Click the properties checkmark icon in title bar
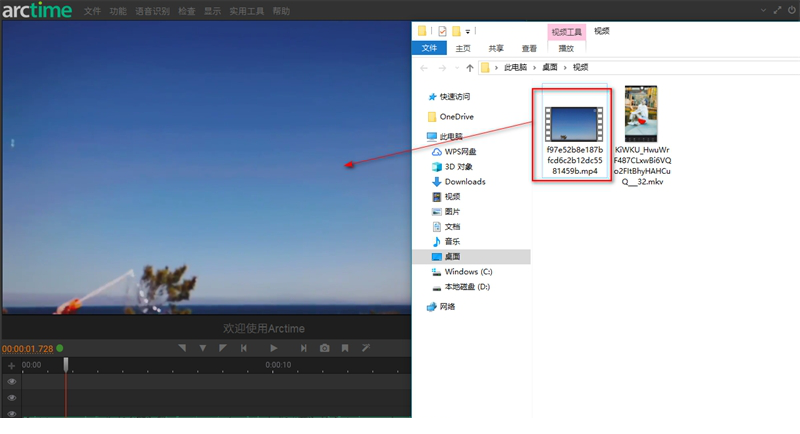Image resolution: width=800 pixels, height=434 pixels. click(x=442, y=32)
